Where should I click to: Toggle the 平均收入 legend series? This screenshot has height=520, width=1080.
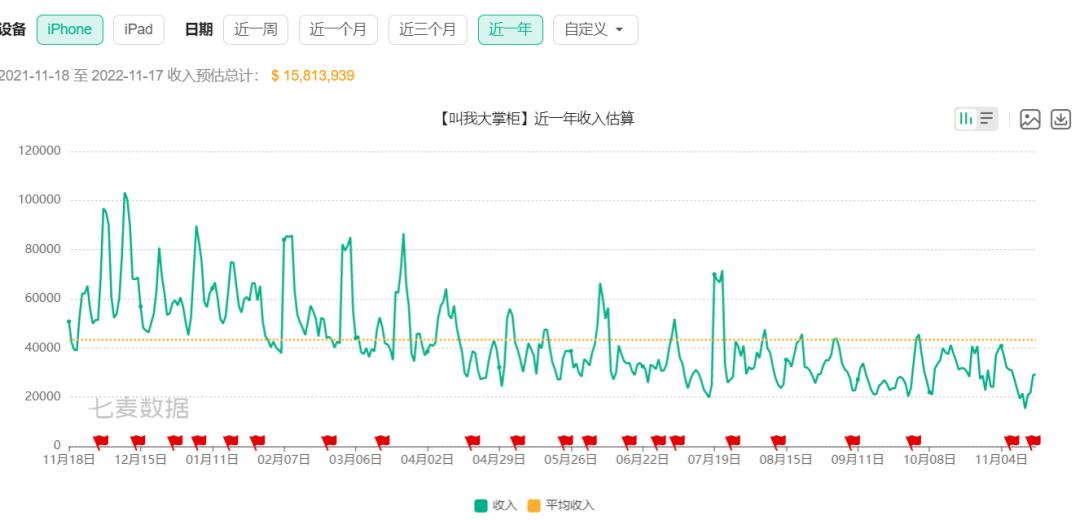560,506
